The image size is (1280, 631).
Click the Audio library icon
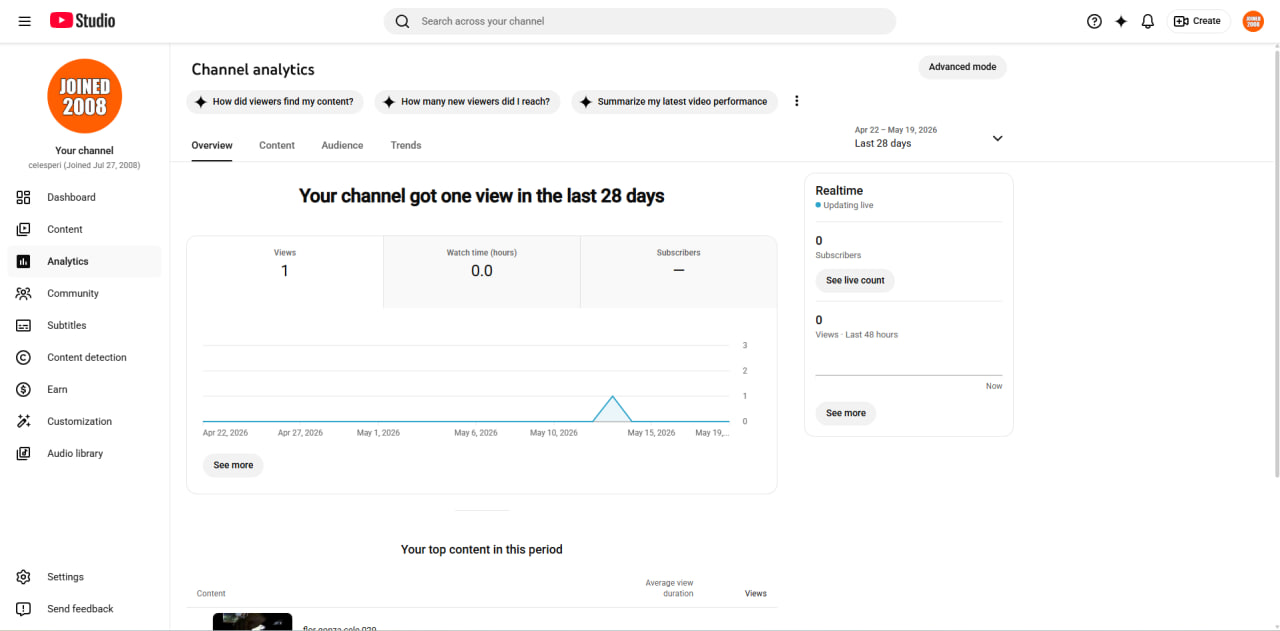click(x=24, y=453)
